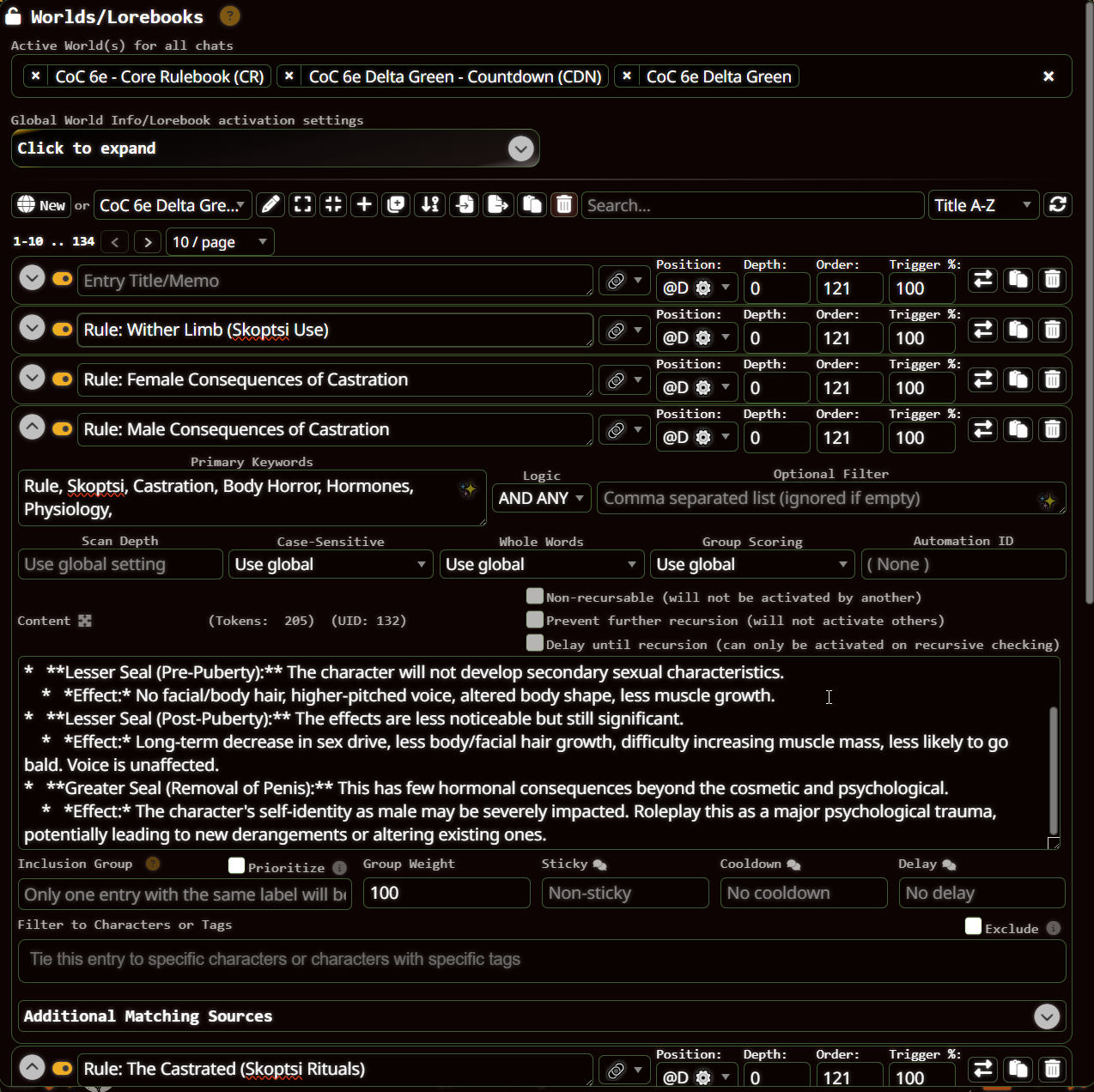
Task: Click the move/copy arrows icon for Male Consequences entry
Action: [983, 429]
